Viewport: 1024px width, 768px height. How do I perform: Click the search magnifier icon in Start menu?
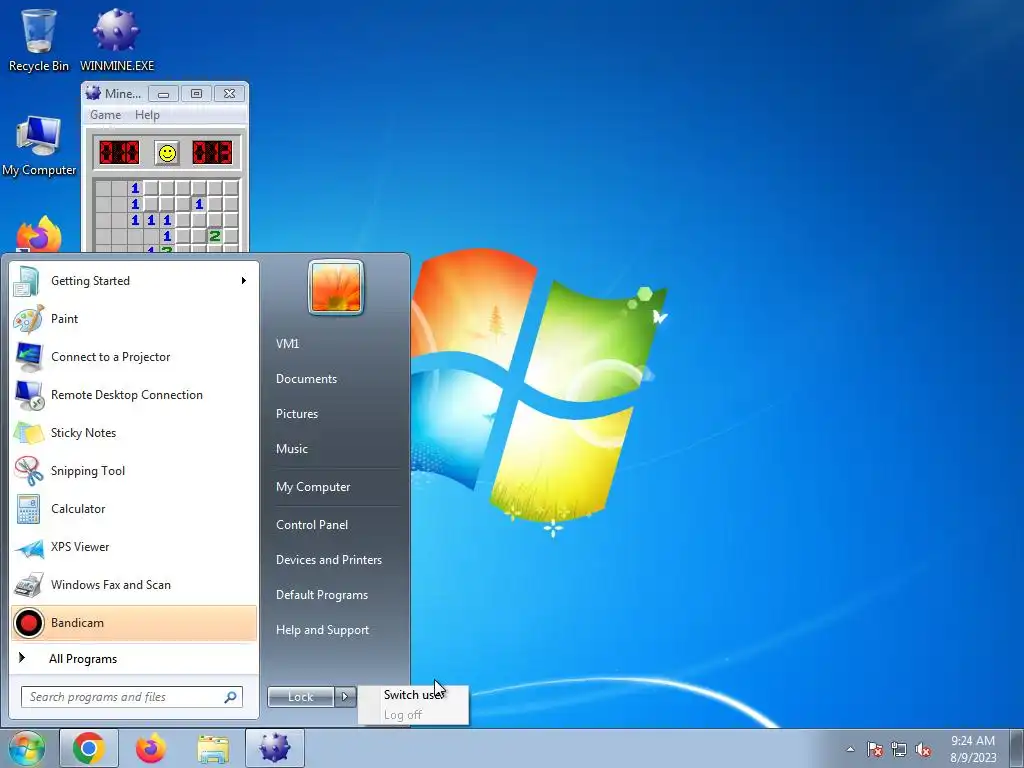231,697
